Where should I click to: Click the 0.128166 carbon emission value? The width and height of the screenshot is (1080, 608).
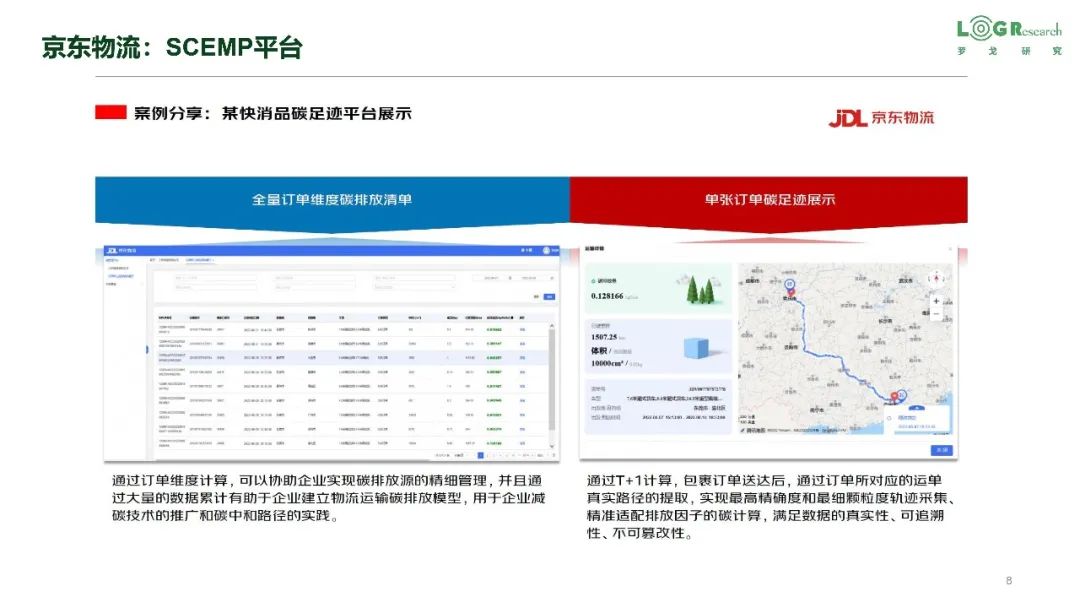607,296
